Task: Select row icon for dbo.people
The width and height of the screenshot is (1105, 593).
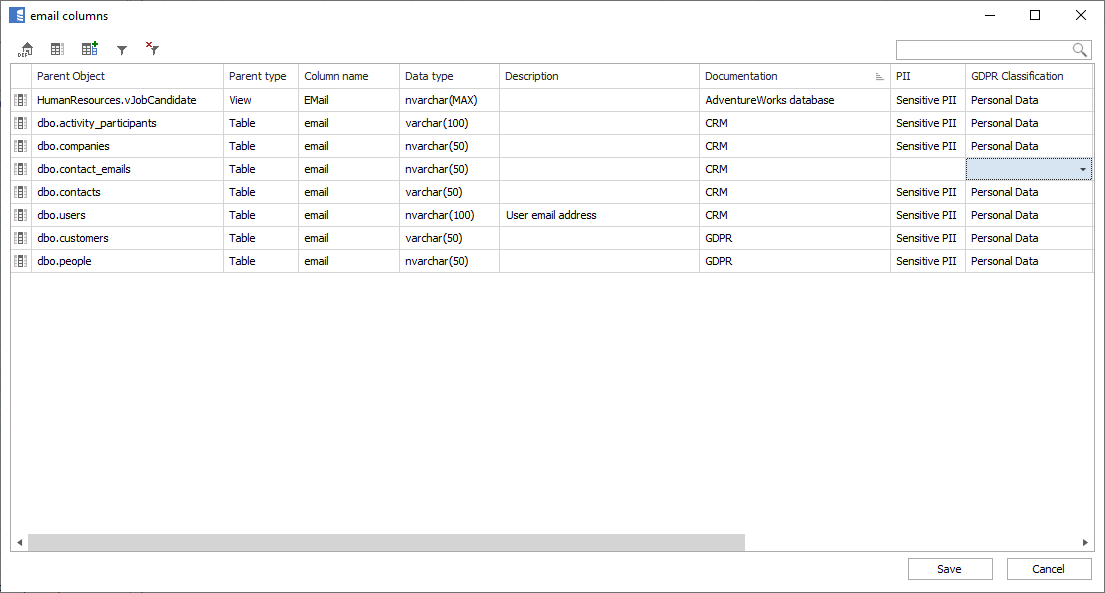Action: pos(20,261)
